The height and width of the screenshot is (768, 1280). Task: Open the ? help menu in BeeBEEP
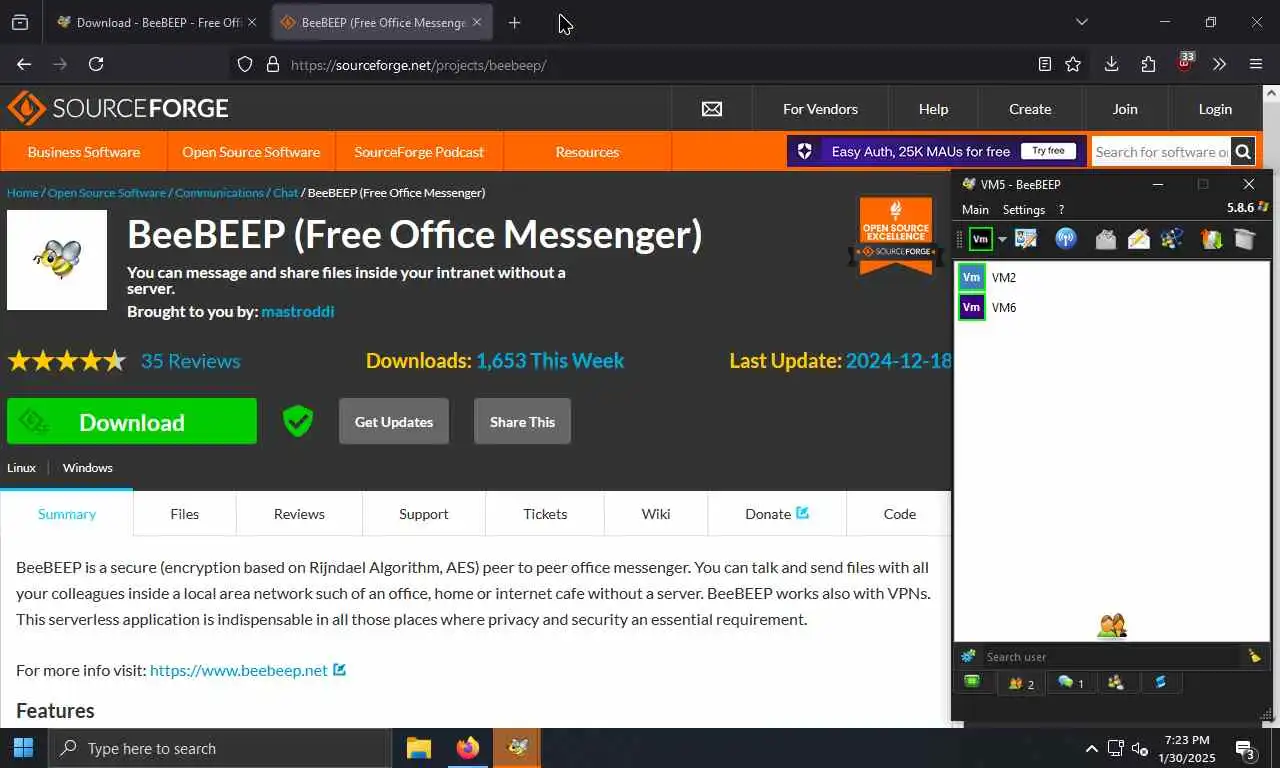click(x=1061, y=209)
